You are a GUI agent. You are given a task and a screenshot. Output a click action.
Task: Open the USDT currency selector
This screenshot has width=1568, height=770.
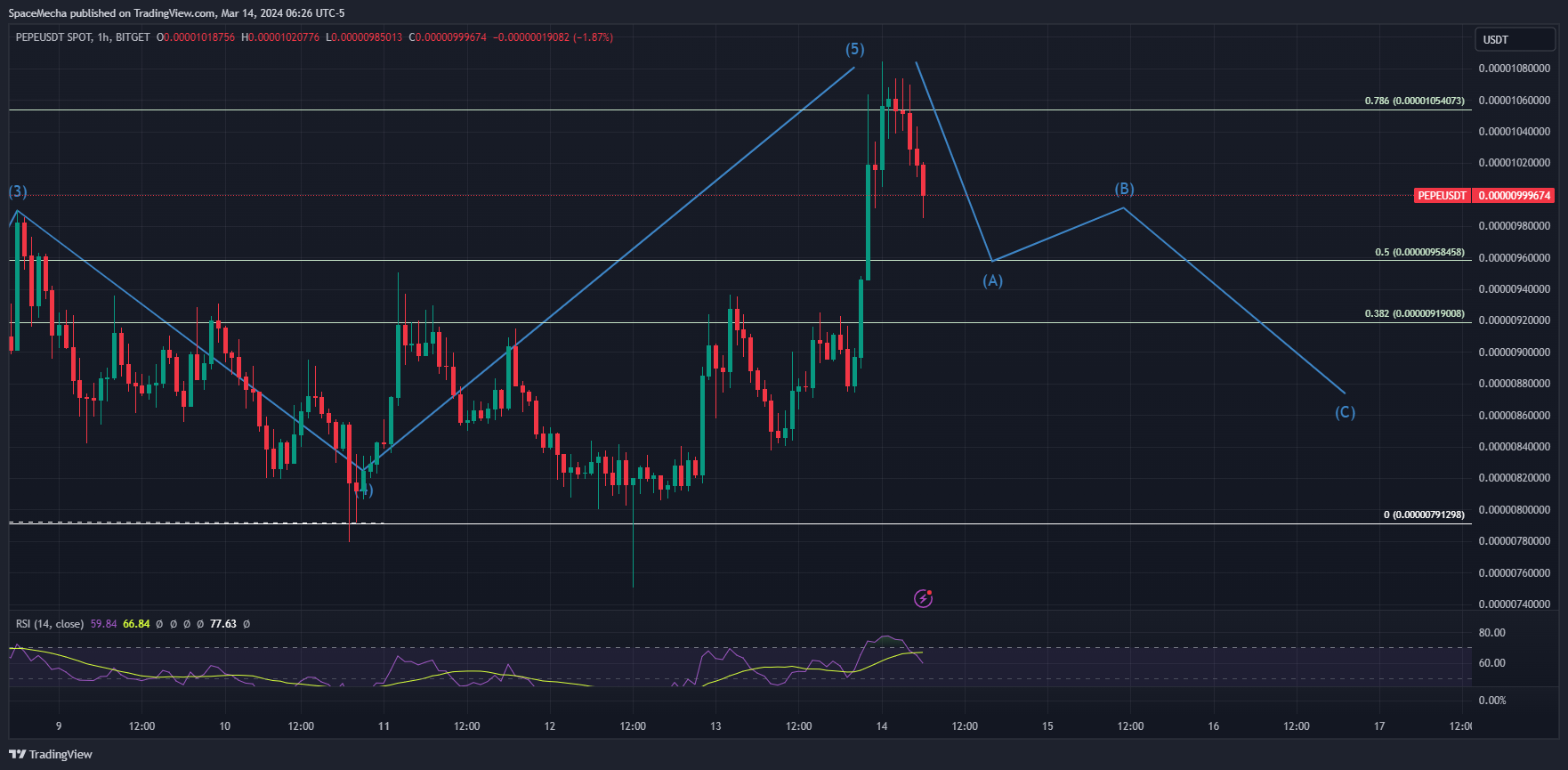[1515, 39]
